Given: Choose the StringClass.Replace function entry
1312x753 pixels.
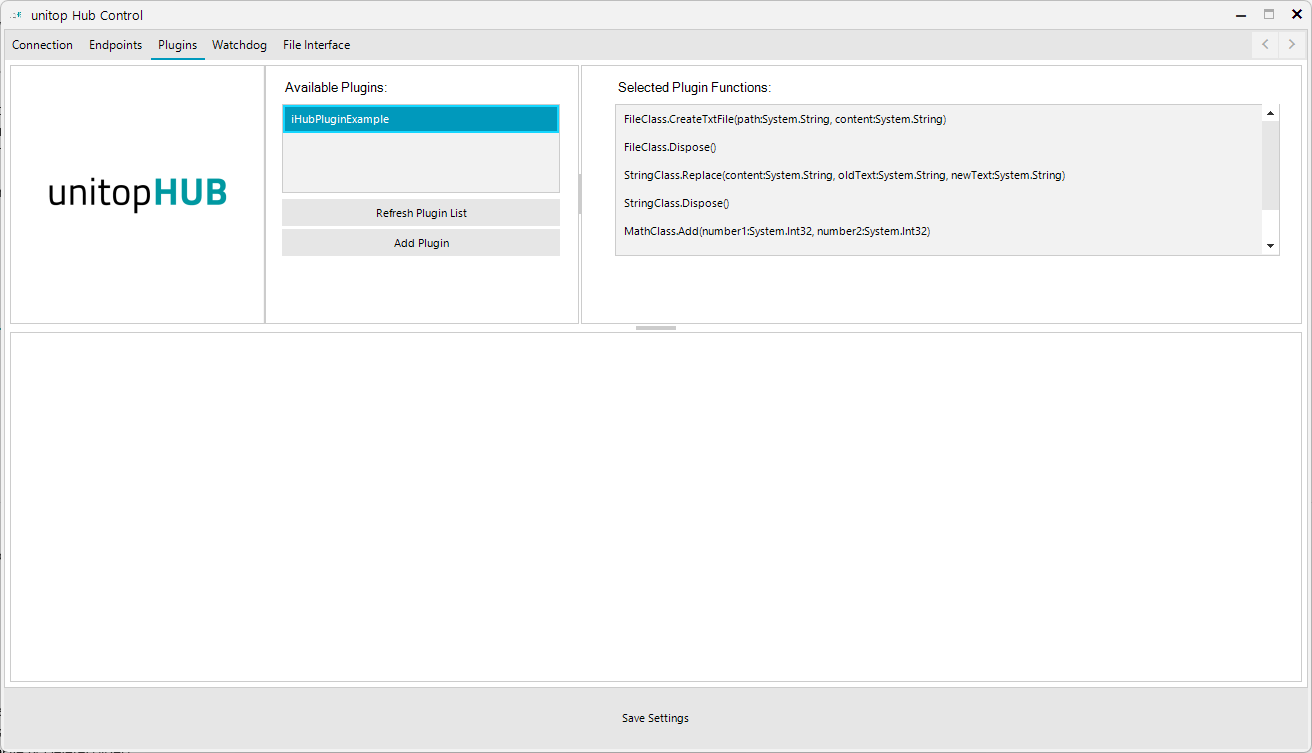Looking at the screenshot, I should [844, 175].
